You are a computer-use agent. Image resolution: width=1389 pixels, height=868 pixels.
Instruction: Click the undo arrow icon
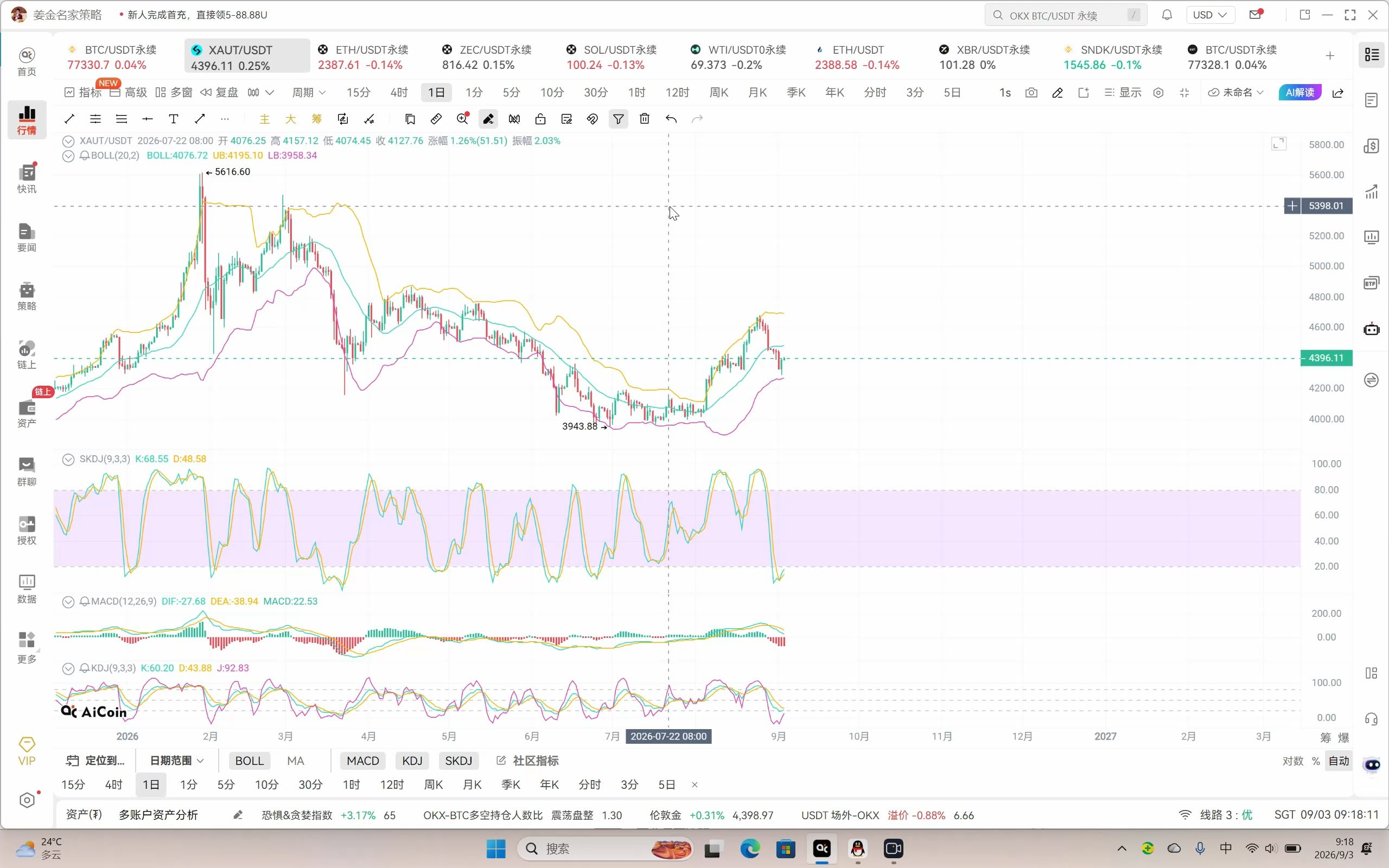[671, 119]
